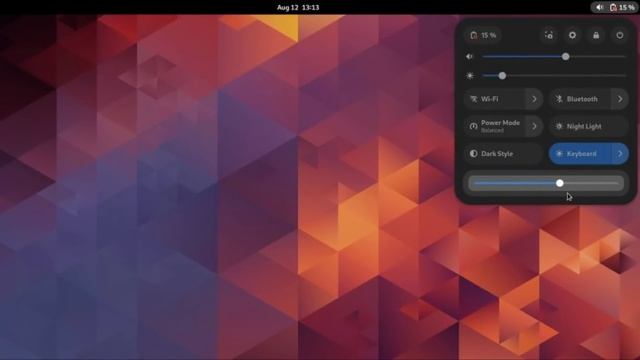Screen dimensions: 640x360
Task: Expand the Wi-Fi networks submenu arrow
Action: point(534,99)
